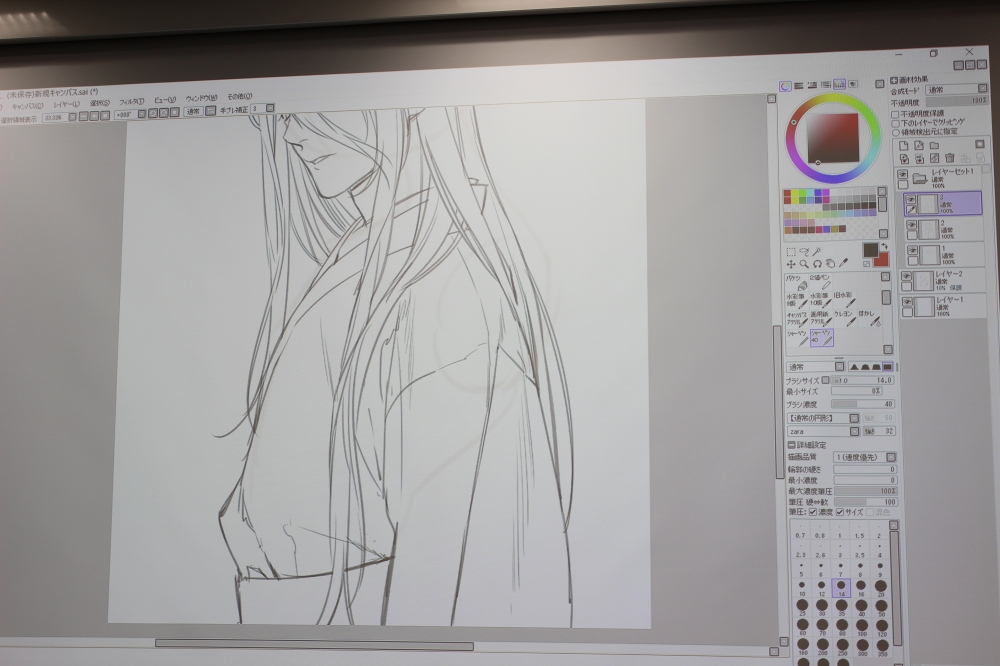Create a new layer set folder

[934, 145]
